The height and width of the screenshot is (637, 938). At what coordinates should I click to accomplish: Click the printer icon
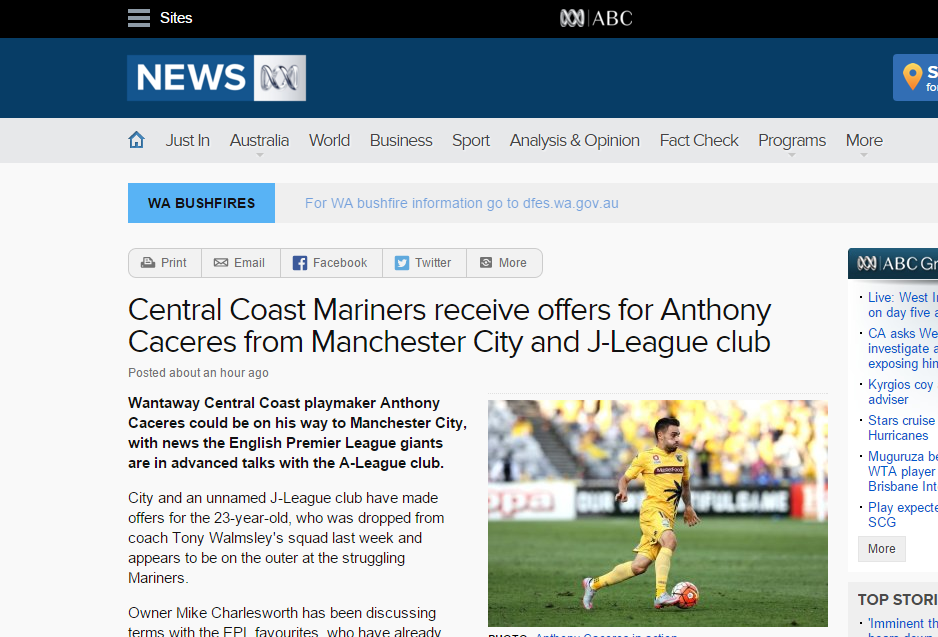point(148,263)
